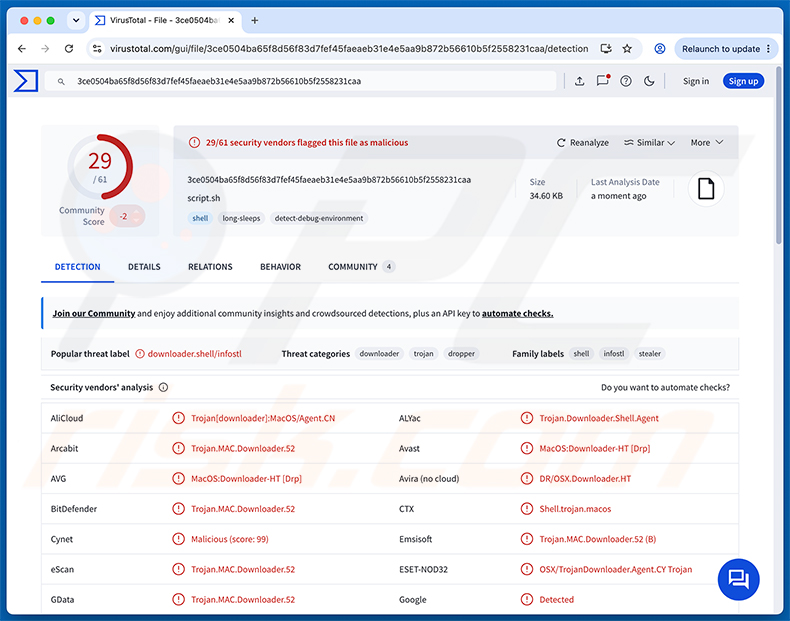Open the Join our Community link
790x621 pixels.
(94, 313)
